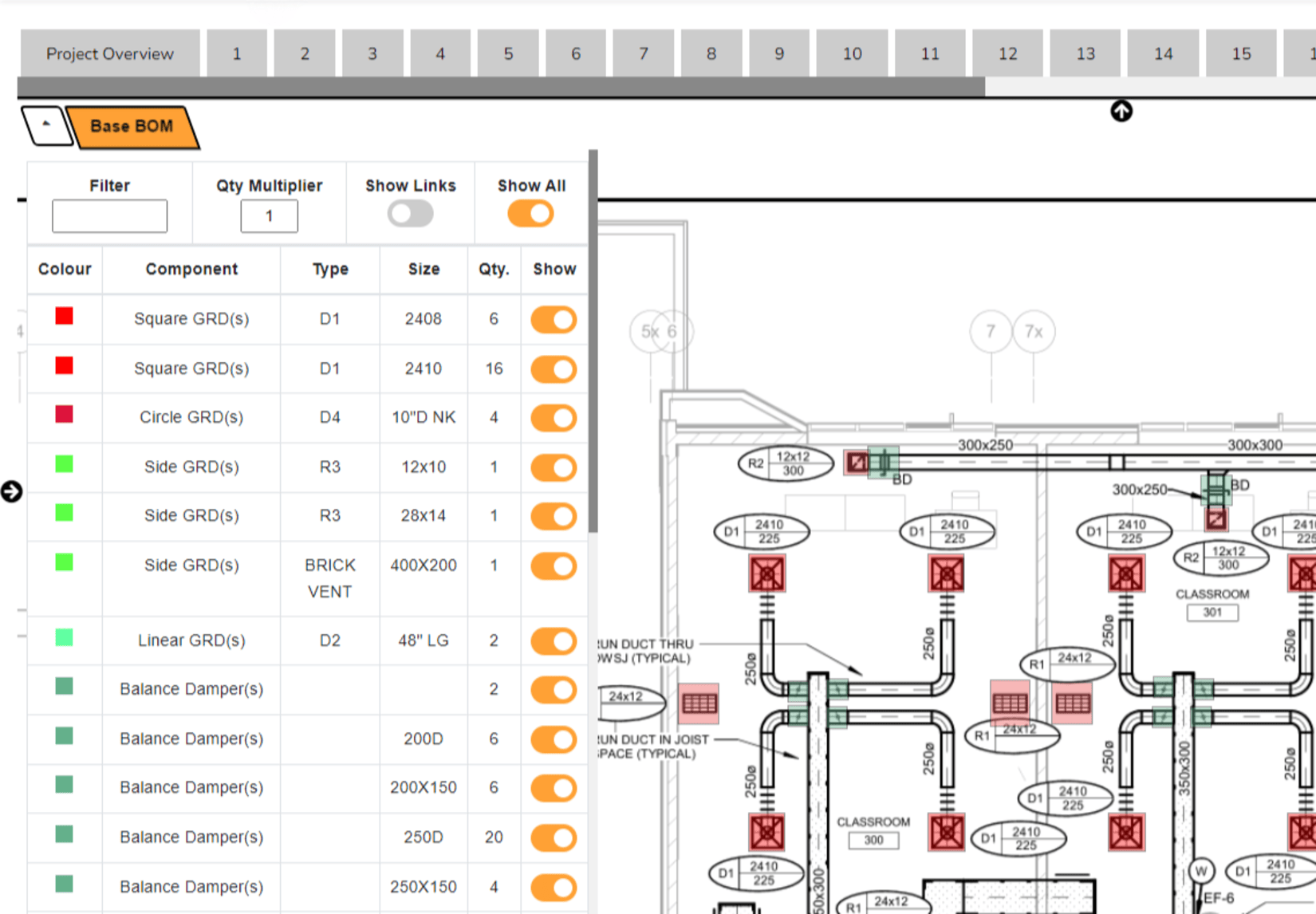The height and width of the screenshot is (914, 1316).
Task: Hide the Side GRD(s) BRICK VENT row
Action: point(554,566)
